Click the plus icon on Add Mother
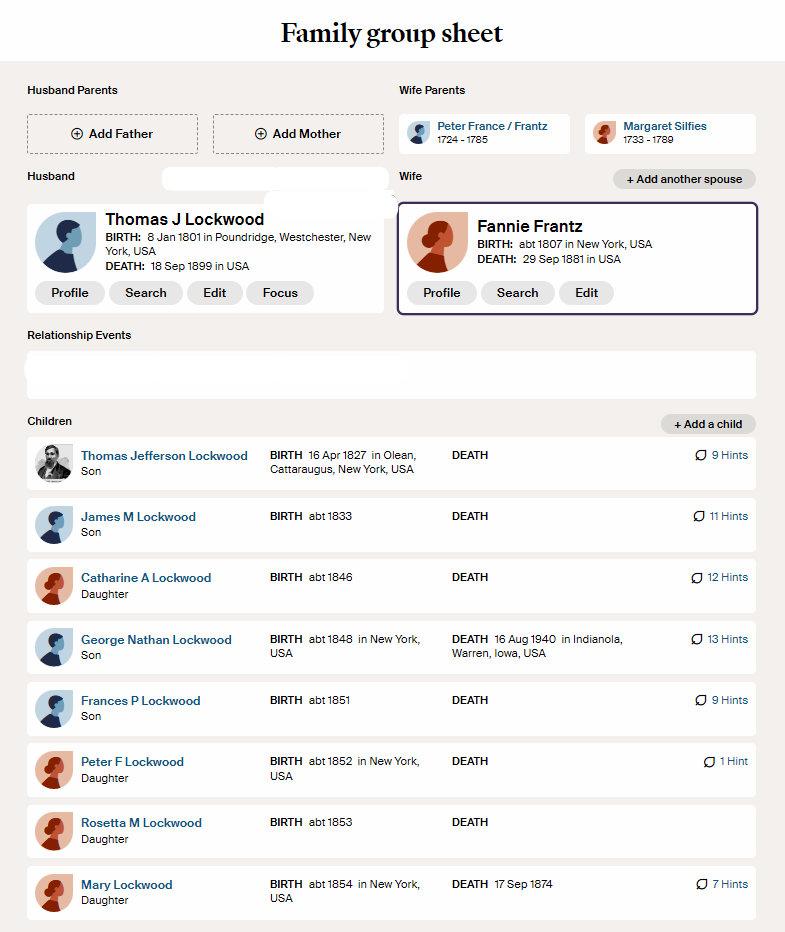Screen dimensions: 785x932 click(x=261, y=134)
